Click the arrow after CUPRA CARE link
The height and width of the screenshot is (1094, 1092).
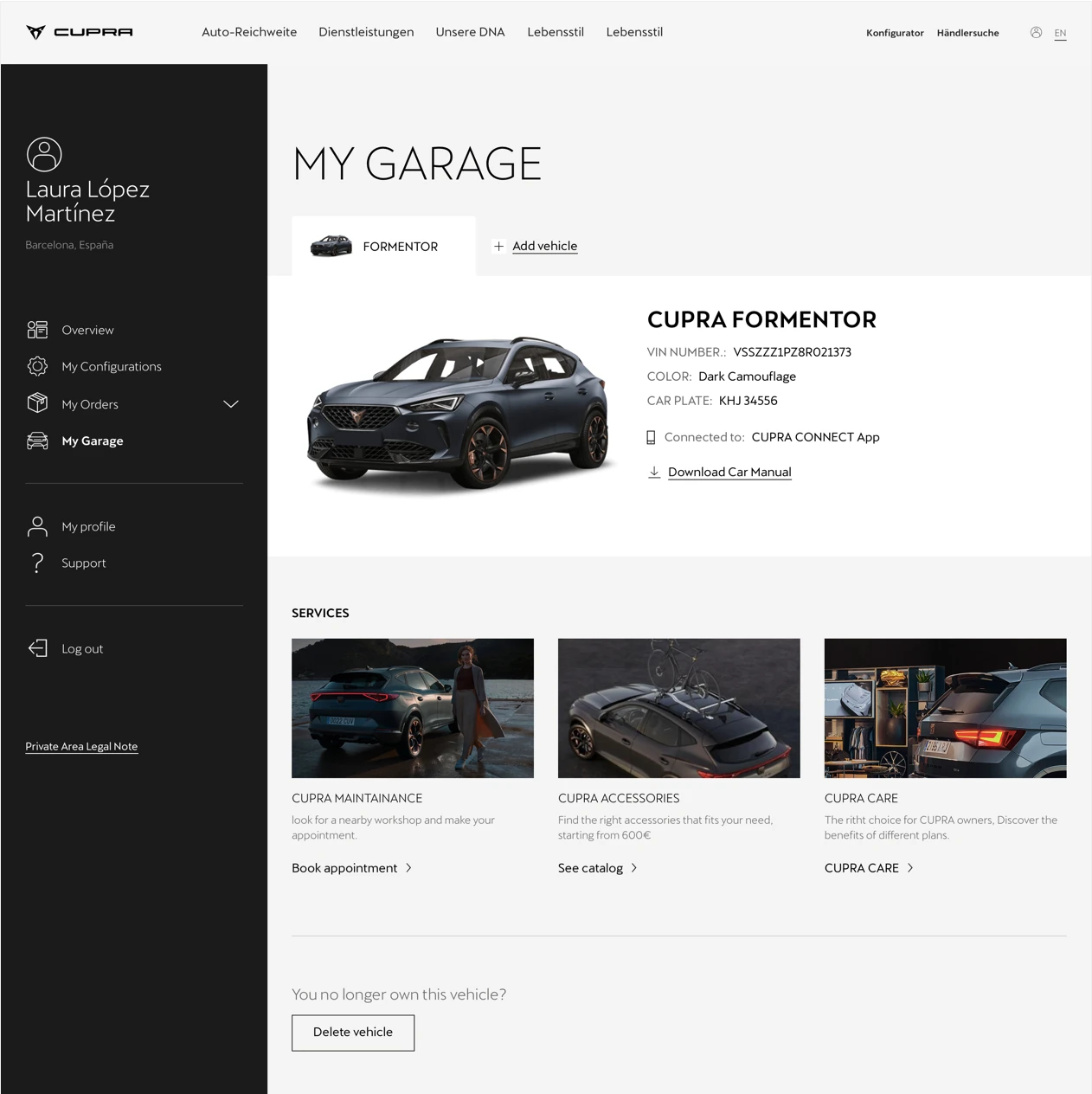910,867
